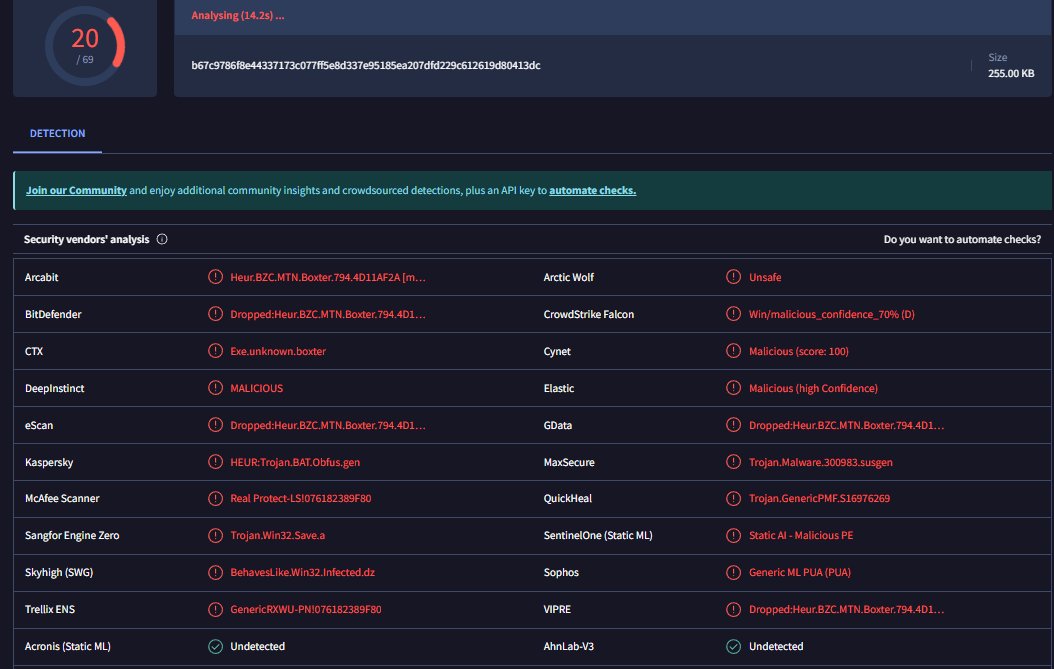Click the alert icon in the Elastic row
This screenshot has width=1054, height=669.
(733, 388)
